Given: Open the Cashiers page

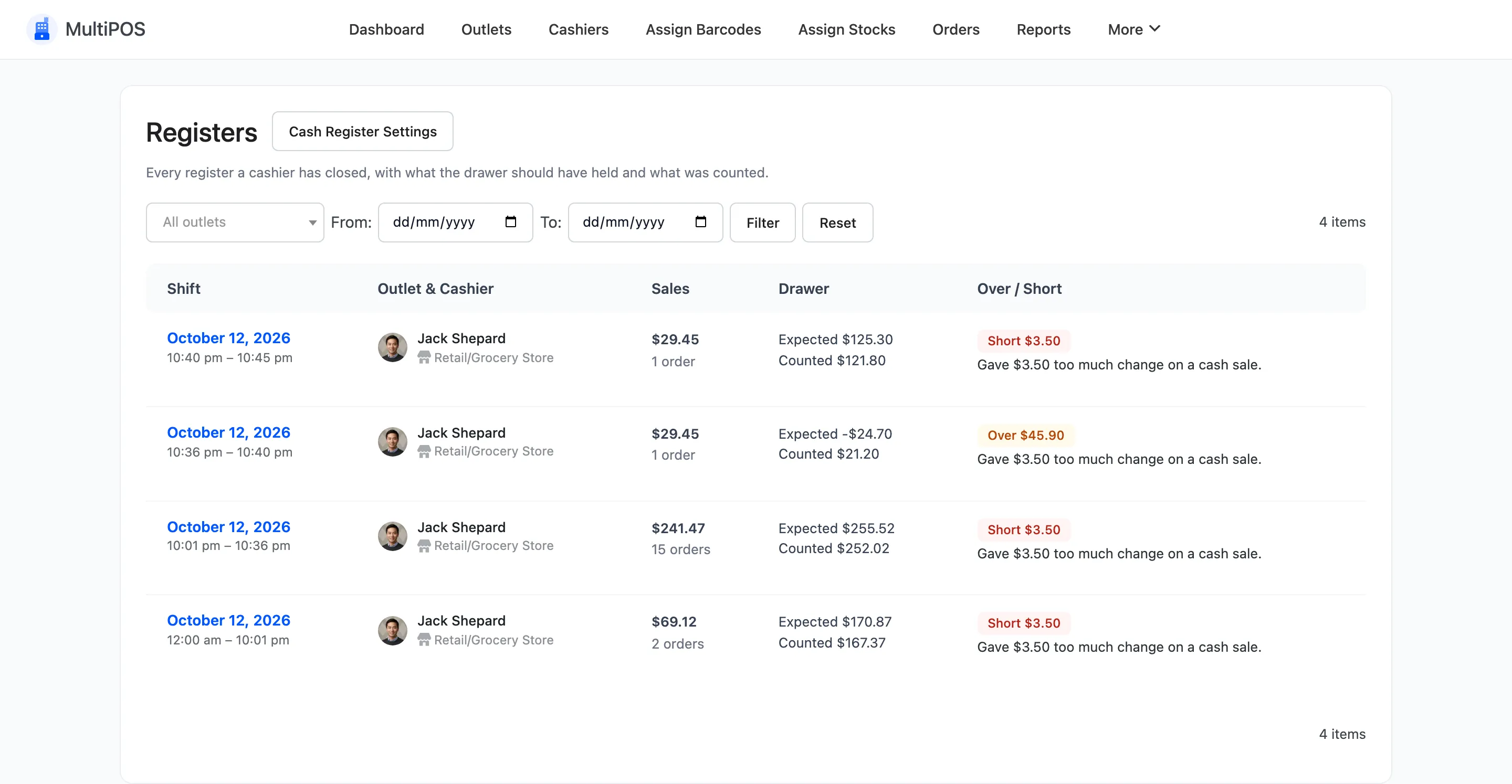Looking at the screenshot, I should coord(578,29).
